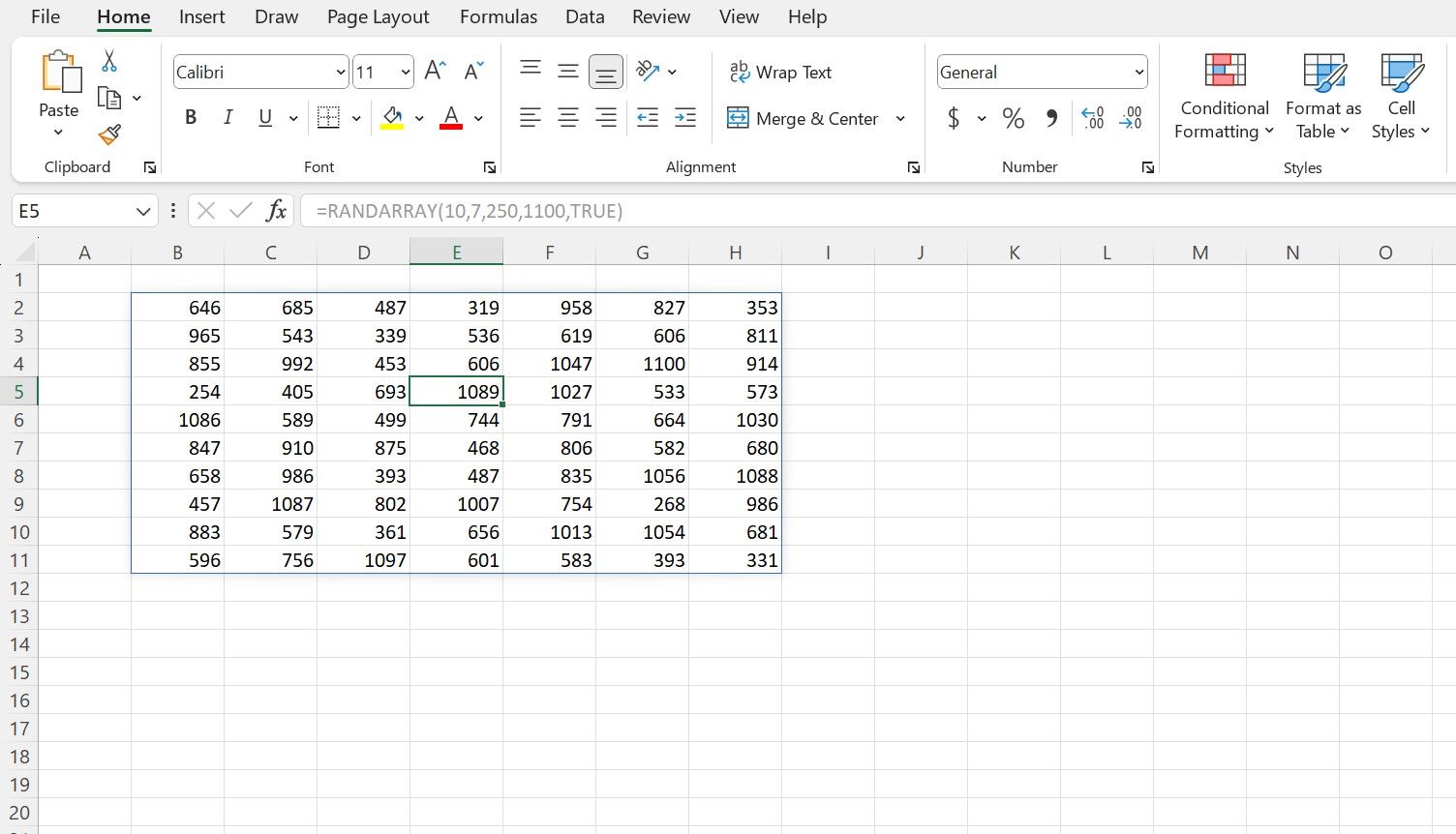Screen dimensions: 1456x834
Task: Open the Review tab
Action: tap(661, 16)
